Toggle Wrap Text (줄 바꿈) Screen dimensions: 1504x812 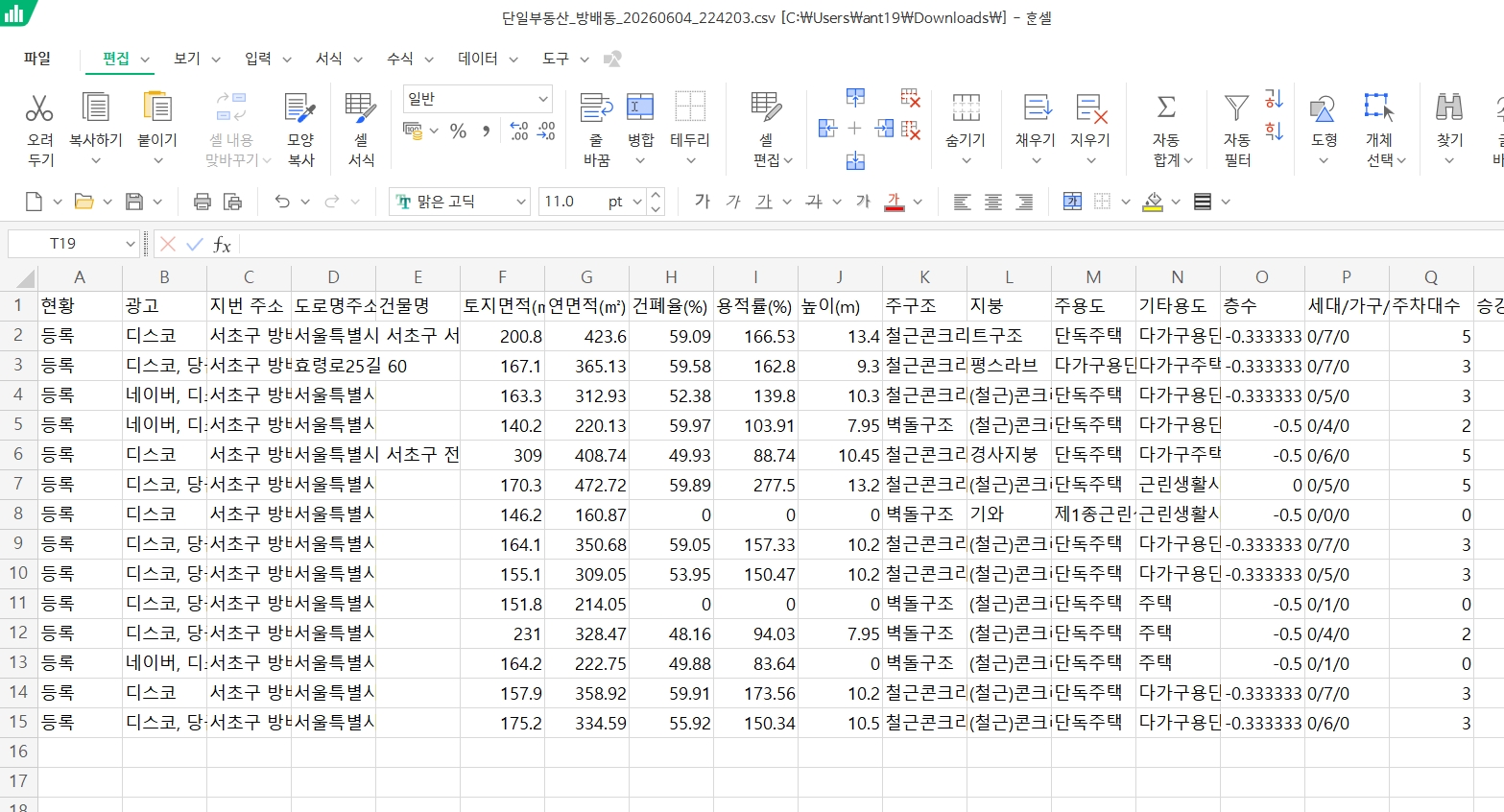[x=596, y=129]
